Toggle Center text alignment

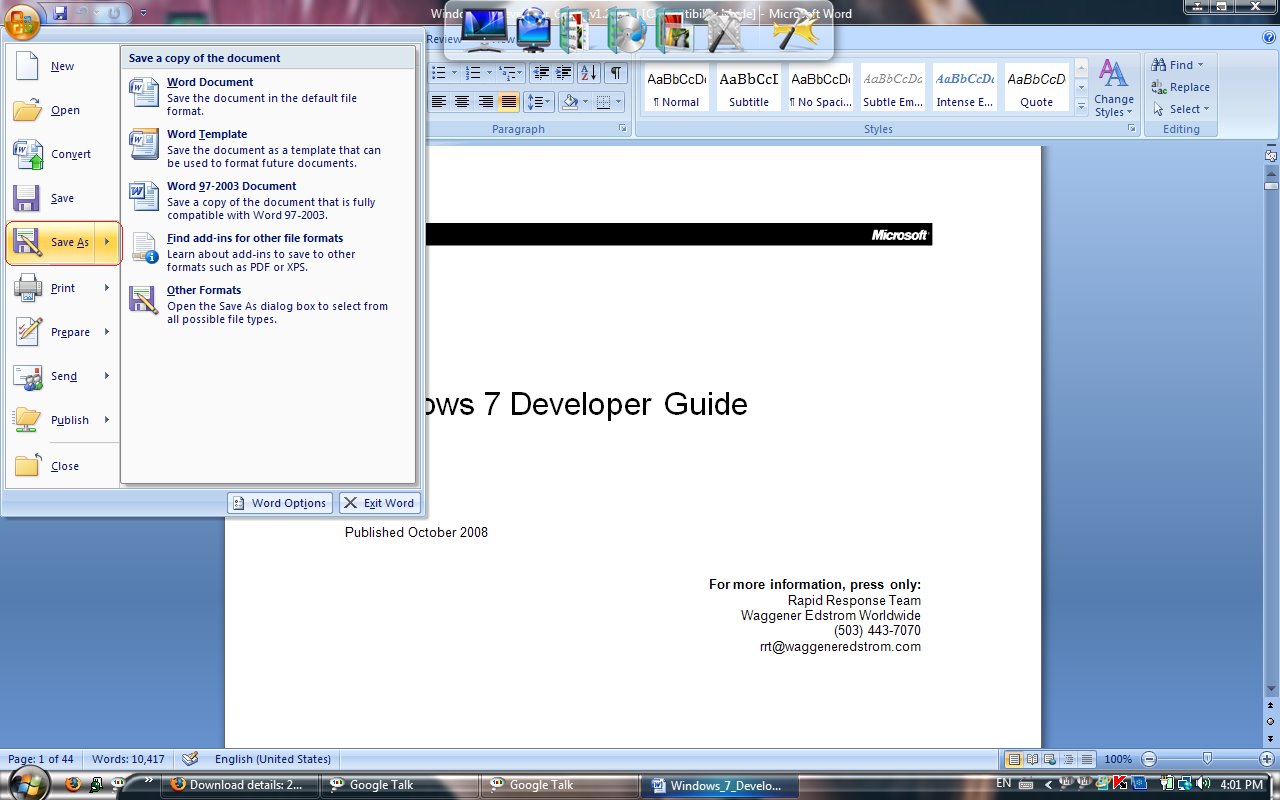coord(462,102)
